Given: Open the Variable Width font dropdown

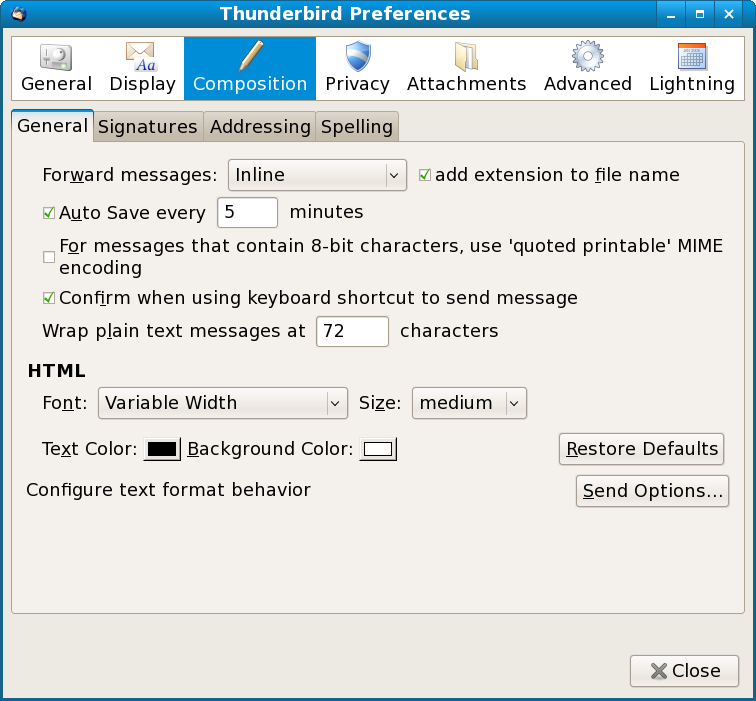Looking at the screenshot, I should 223,403.
